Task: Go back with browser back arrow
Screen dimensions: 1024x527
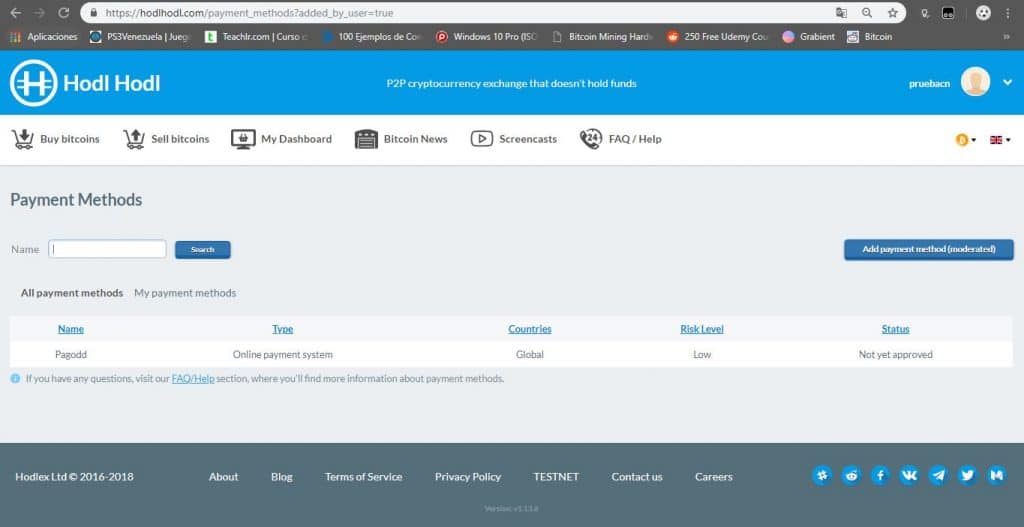Action: (x=16, y=13)
